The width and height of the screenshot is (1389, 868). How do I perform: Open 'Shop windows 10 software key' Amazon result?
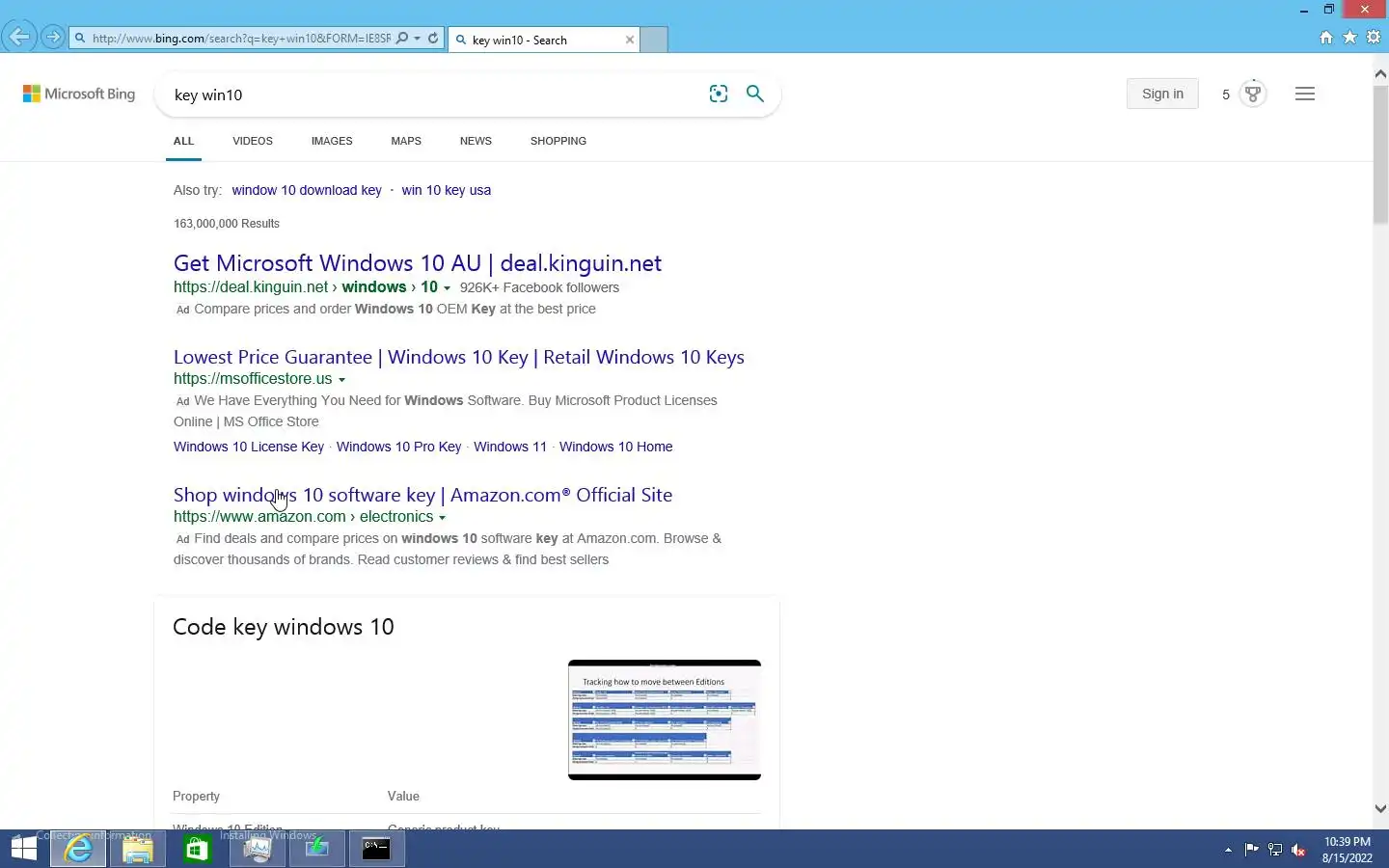[x=423, y=495]
